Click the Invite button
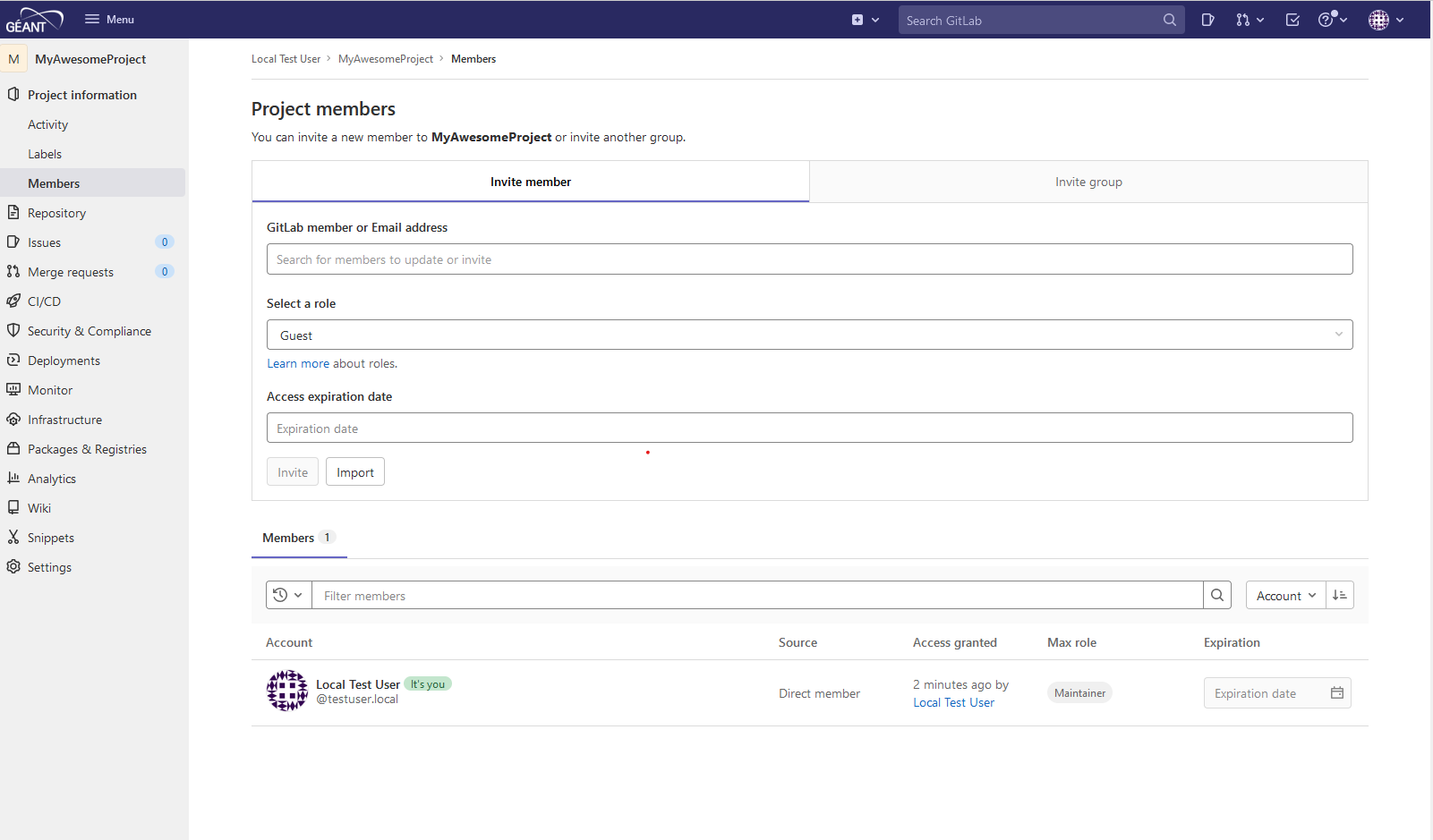The width and height of the screenshot is (1433, 840). point(293,472)
